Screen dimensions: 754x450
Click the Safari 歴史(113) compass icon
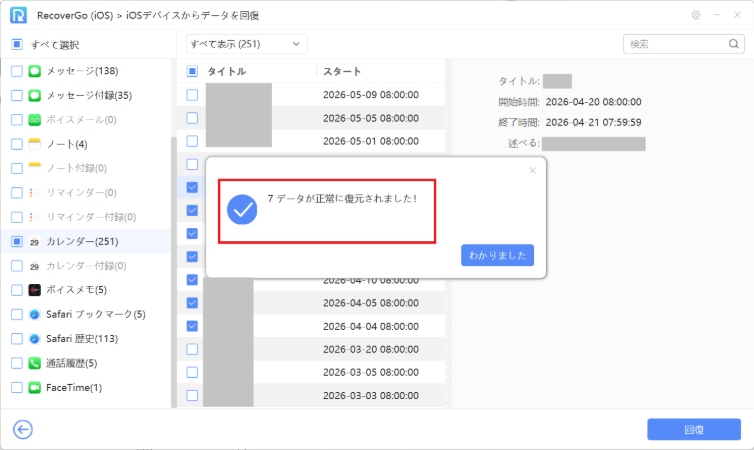tap(35, 338)
